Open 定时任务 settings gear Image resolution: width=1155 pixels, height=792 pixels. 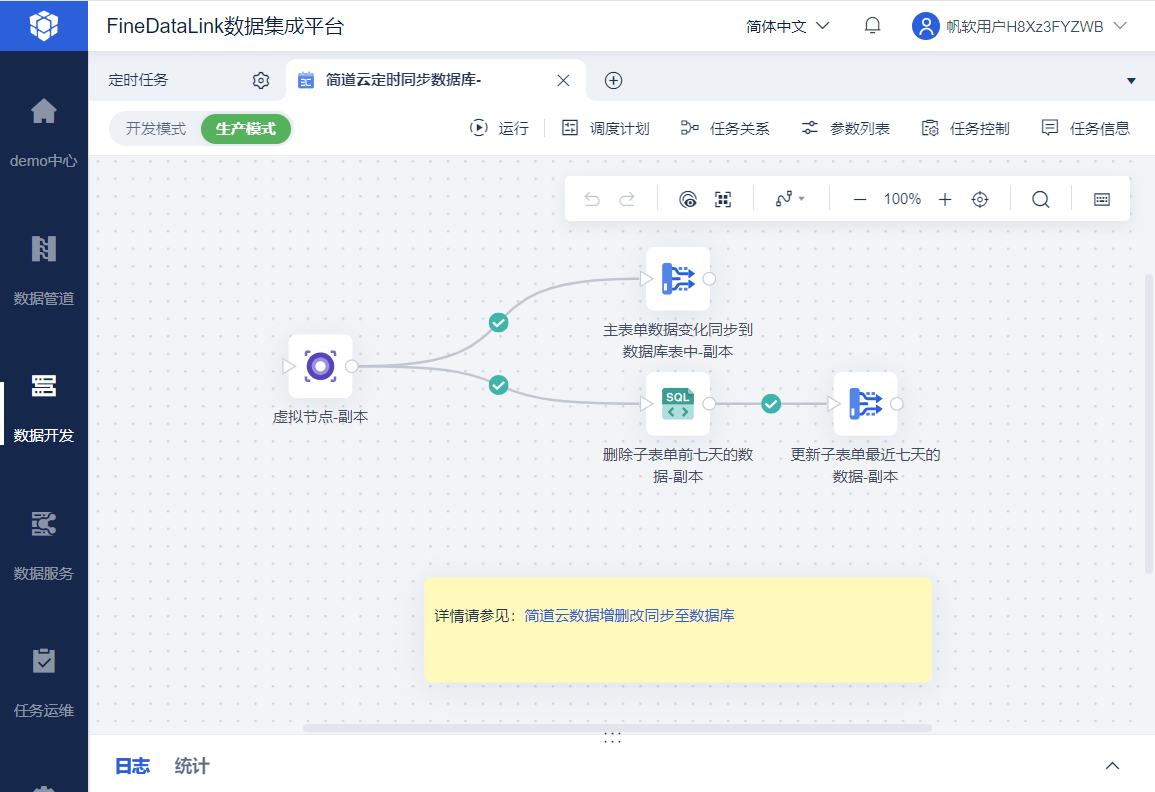(261, 80)
